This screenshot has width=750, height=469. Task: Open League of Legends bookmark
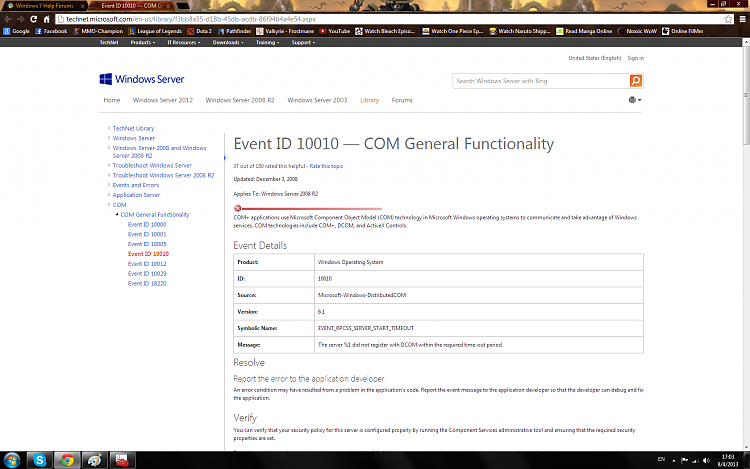[x=155, y=31]
